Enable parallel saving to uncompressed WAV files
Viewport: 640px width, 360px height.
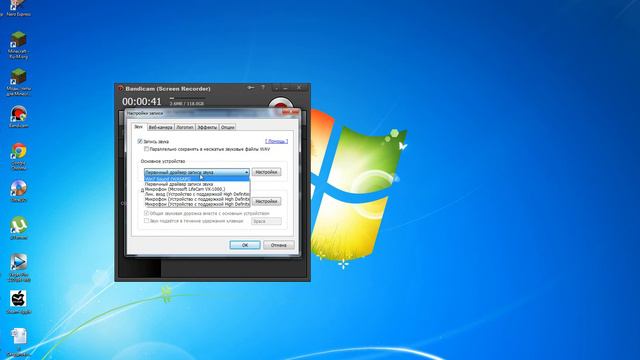tap(146, 149)
